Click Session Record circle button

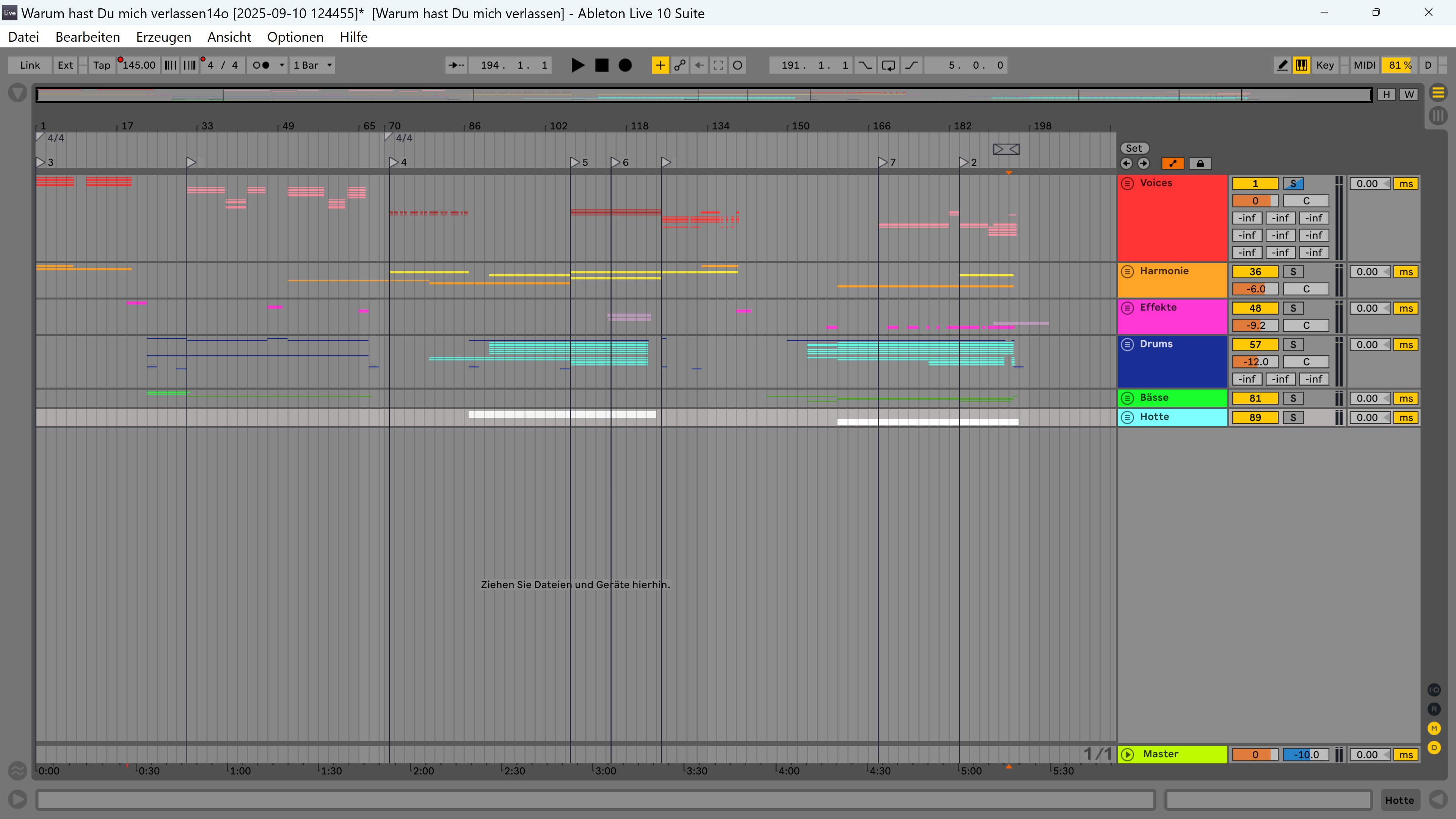tap(737, 65)
